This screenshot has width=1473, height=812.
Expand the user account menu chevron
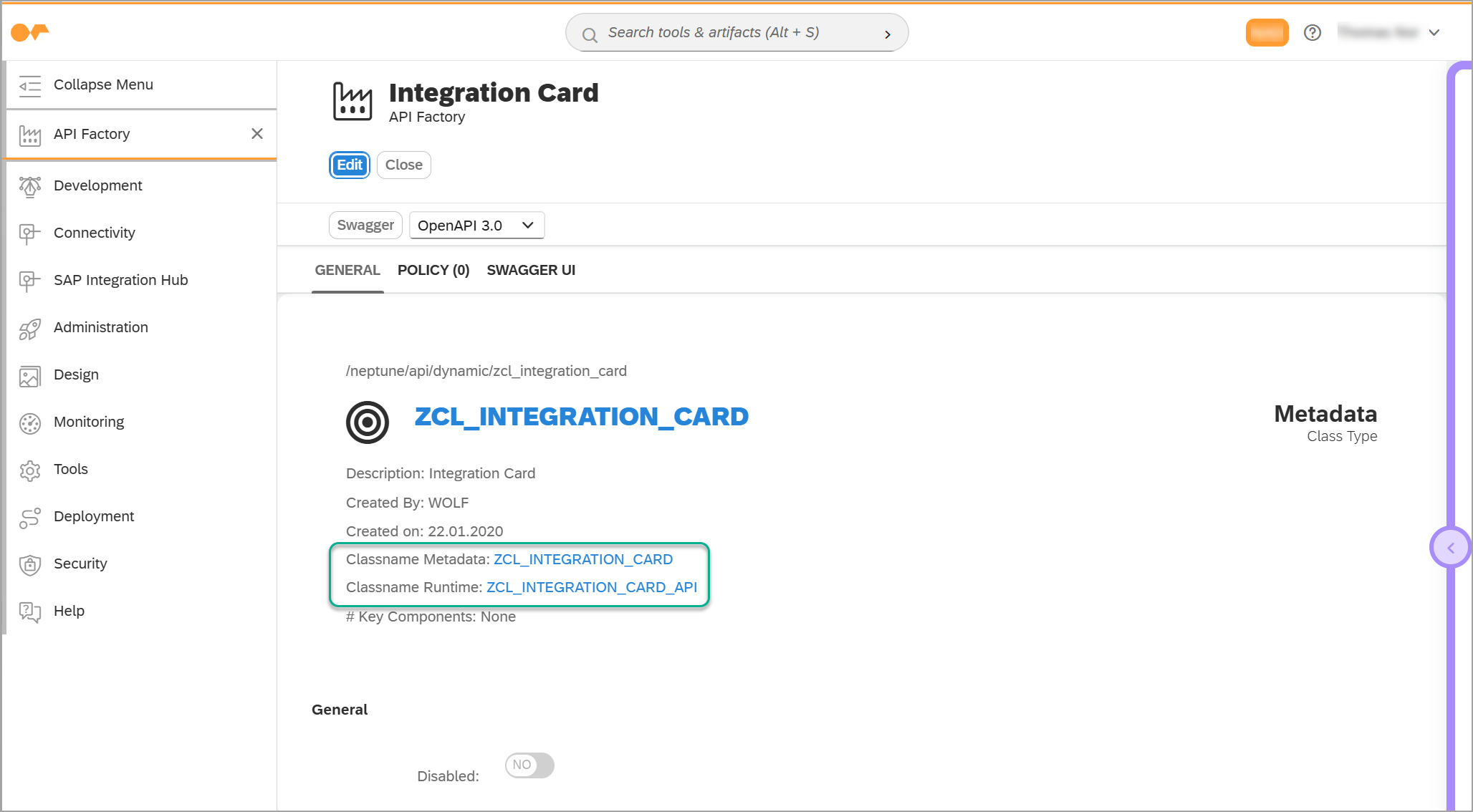pos(1434,33)
